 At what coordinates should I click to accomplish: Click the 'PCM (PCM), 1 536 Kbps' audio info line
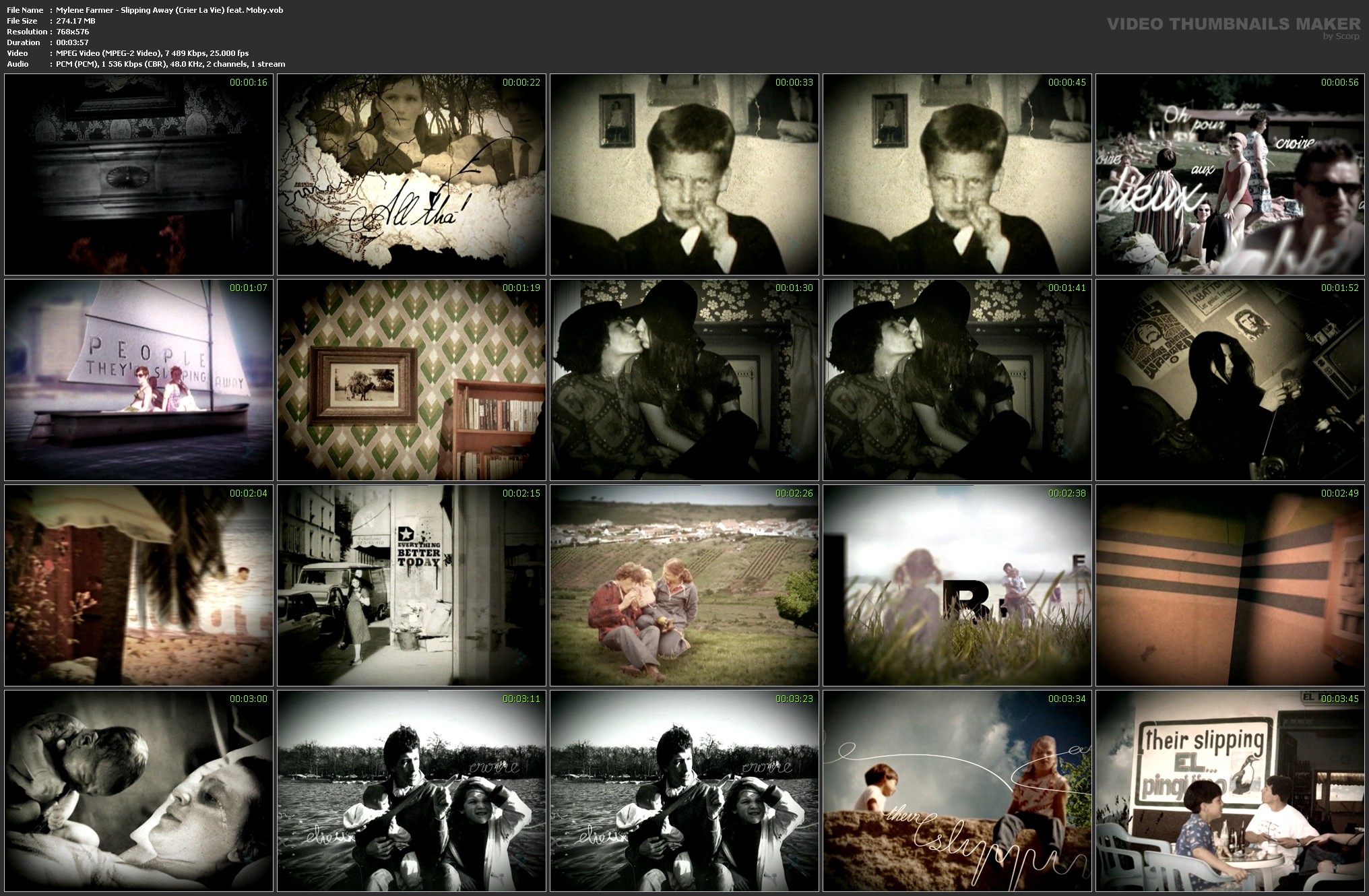[x=170, y=64]
